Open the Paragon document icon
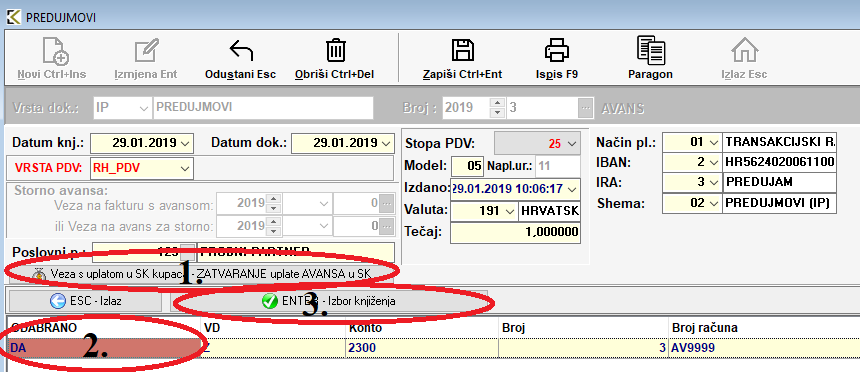860x372 pixels. (x=650, y=50)
